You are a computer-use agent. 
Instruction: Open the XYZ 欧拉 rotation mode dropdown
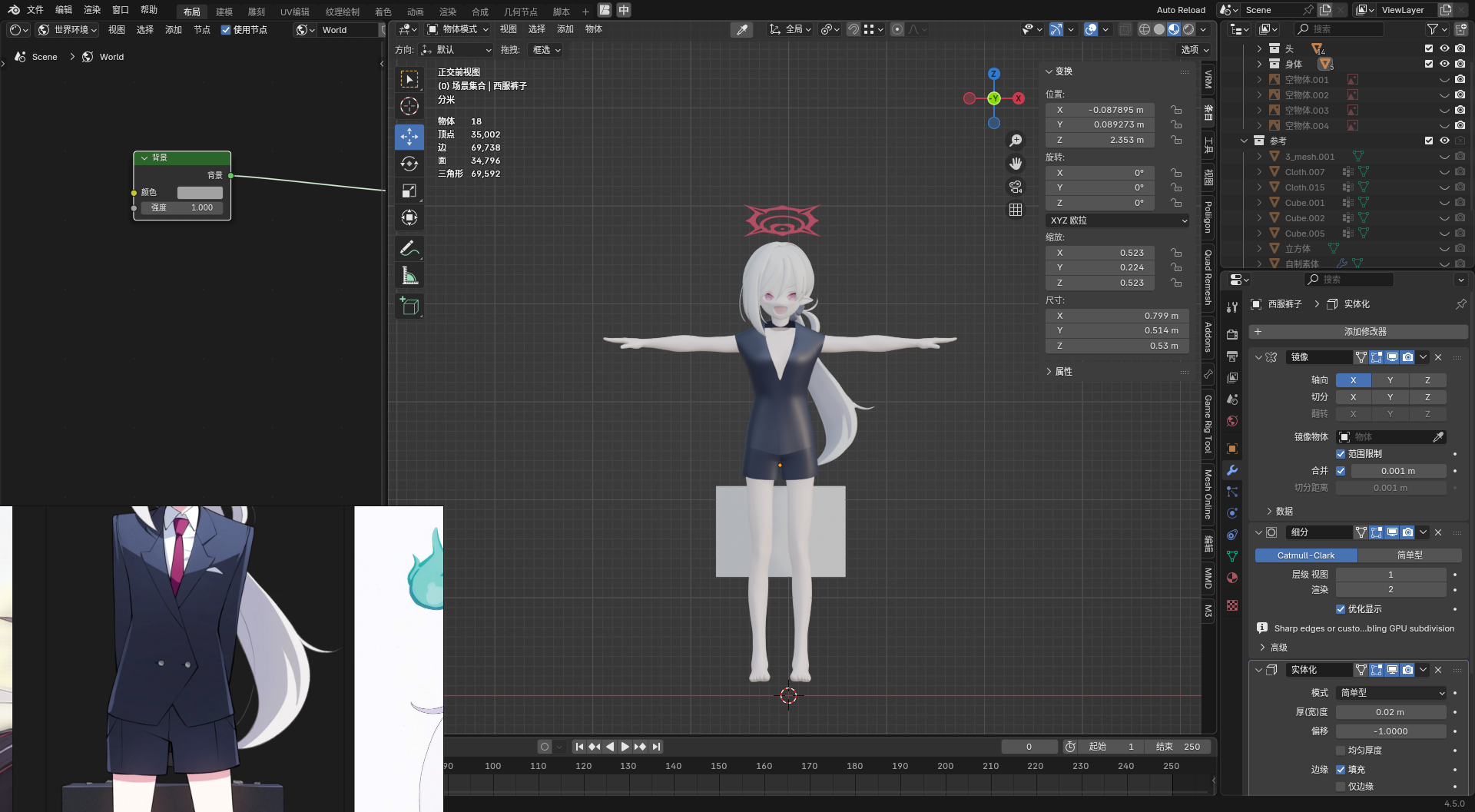click(x=1118, y=220)
